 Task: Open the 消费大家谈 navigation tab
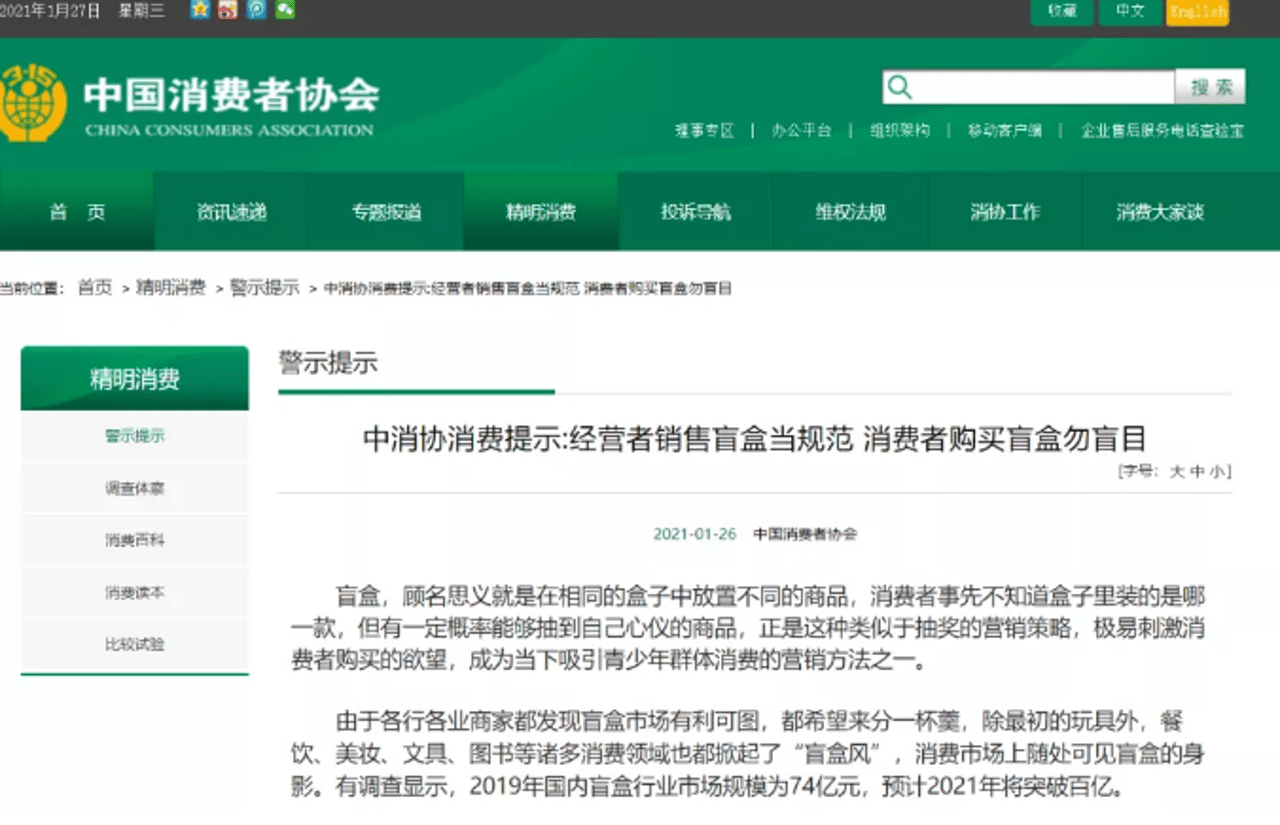point(1160,211)
